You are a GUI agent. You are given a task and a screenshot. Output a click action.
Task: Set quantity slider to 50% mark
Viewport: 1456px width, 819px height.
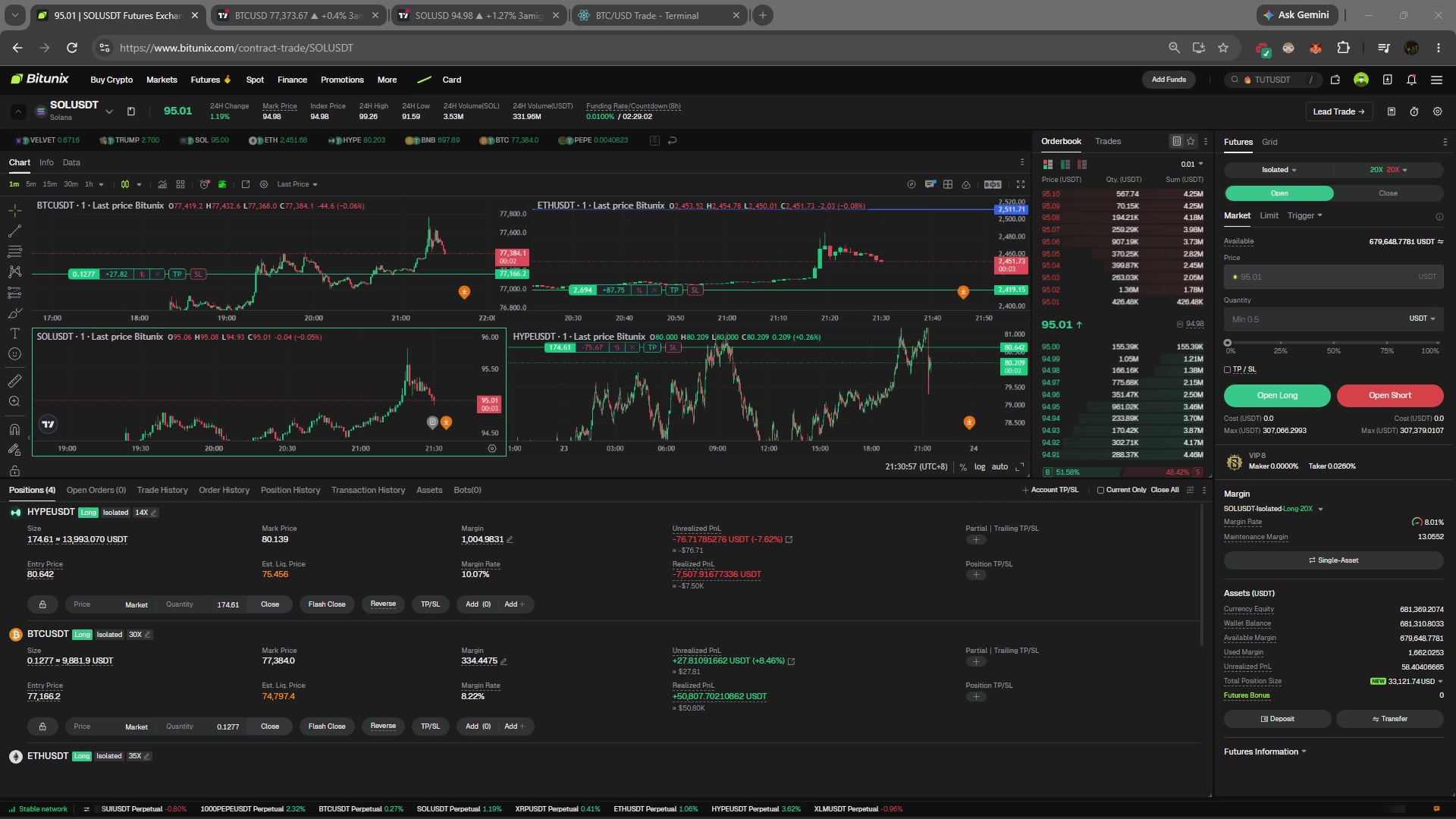pyautogui.click(x=1334, y=344)
